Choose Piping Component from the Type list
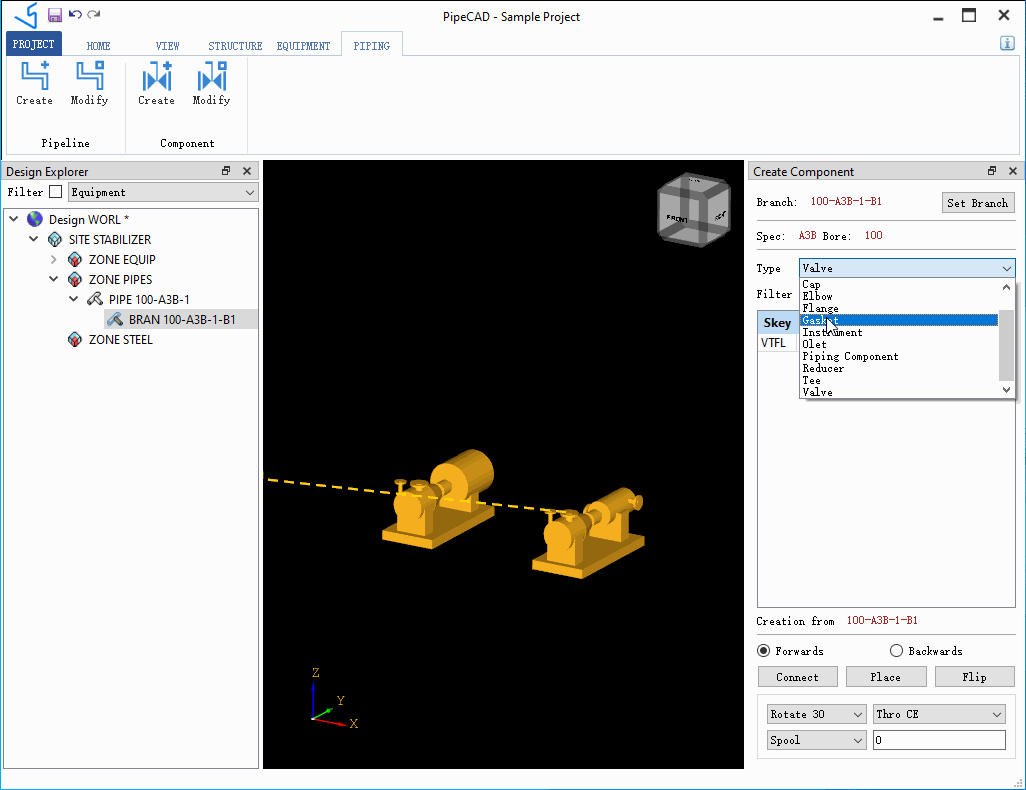The image size is (1026, 790). [899, 357]
